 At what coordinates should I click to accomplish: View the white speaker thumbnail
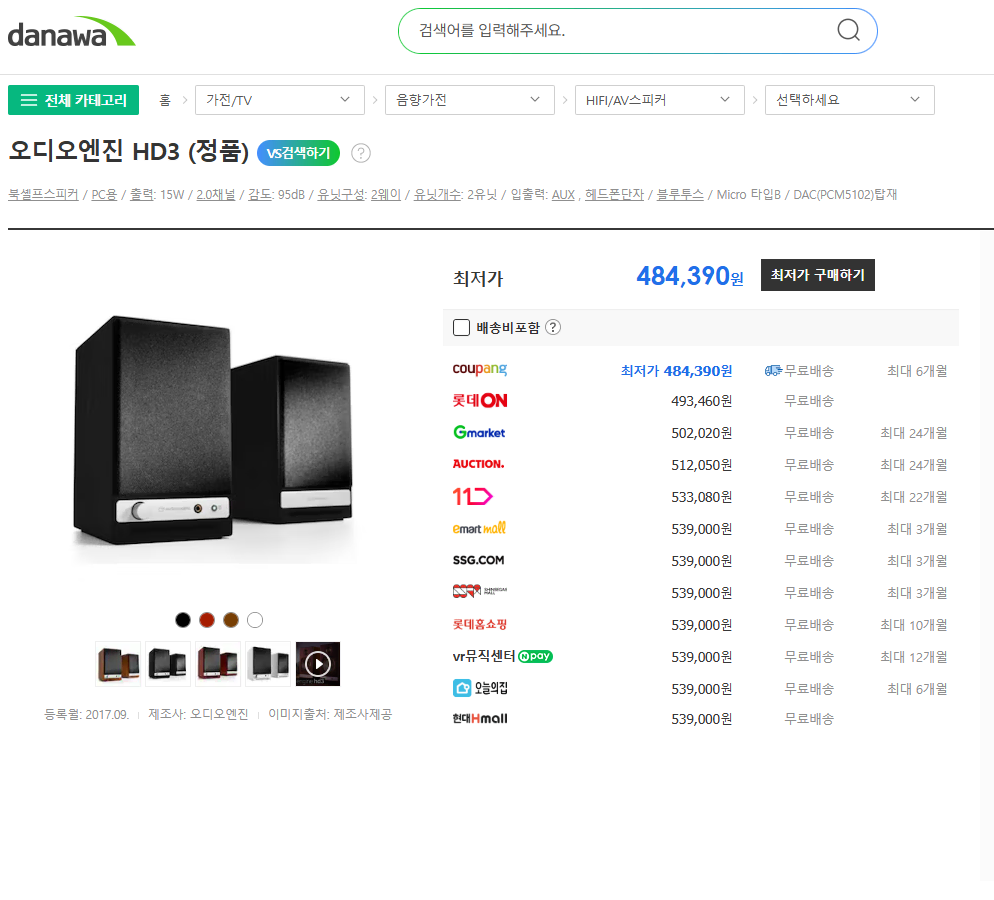coord(268,664)
